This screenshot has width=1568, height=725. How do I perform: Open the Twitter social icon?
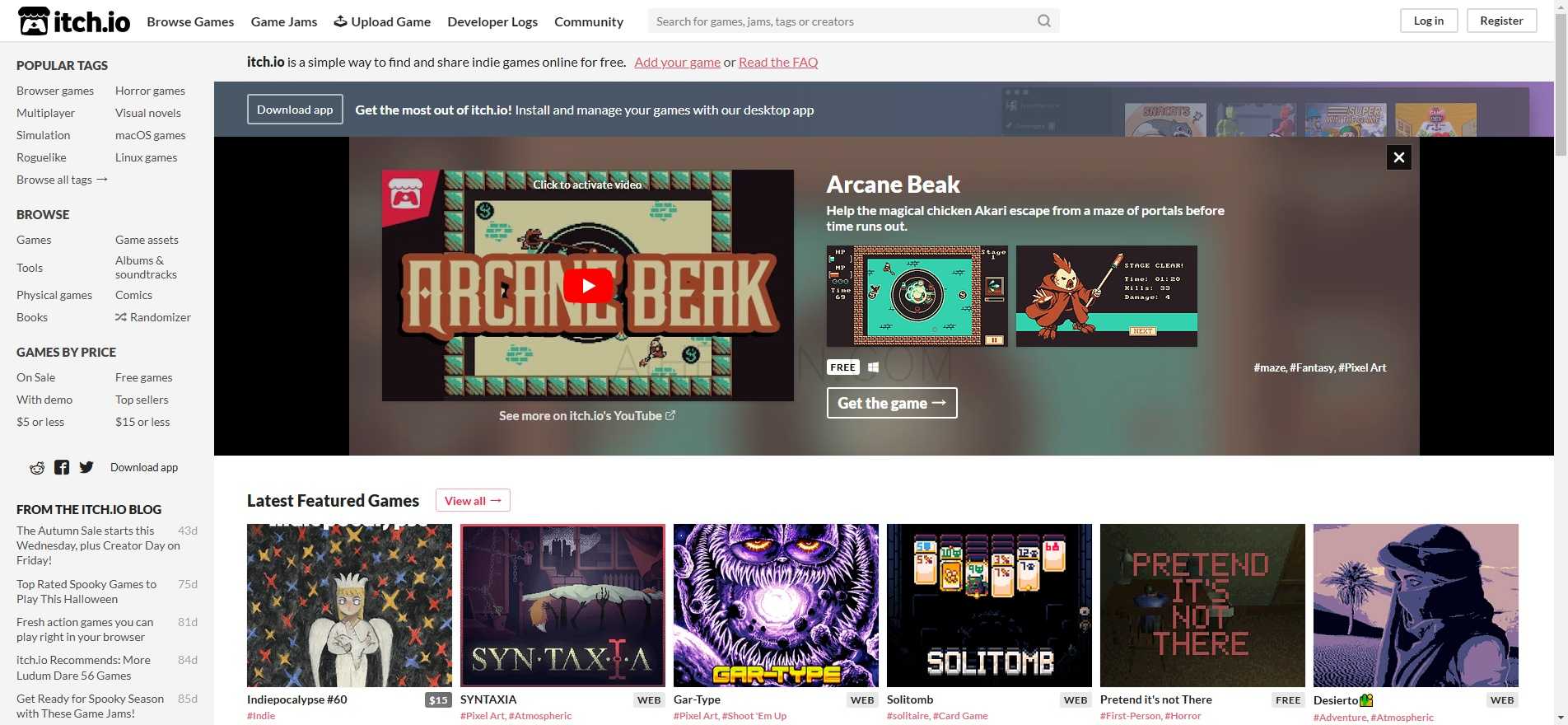pyautogui.click(x=86, y=468)
